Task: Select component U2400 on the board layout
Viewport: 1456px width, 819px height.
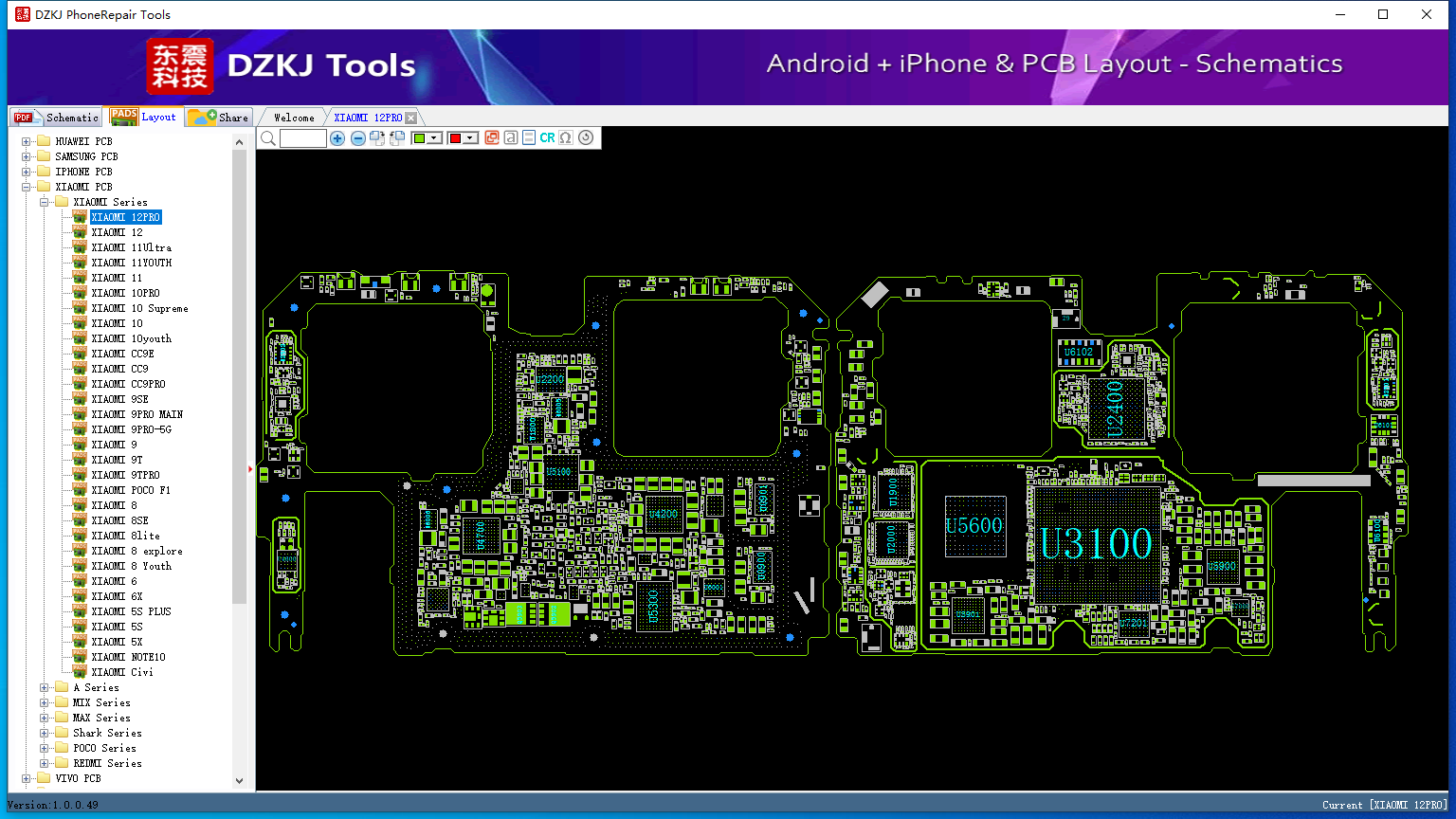Action: [x=1115, y=409]
